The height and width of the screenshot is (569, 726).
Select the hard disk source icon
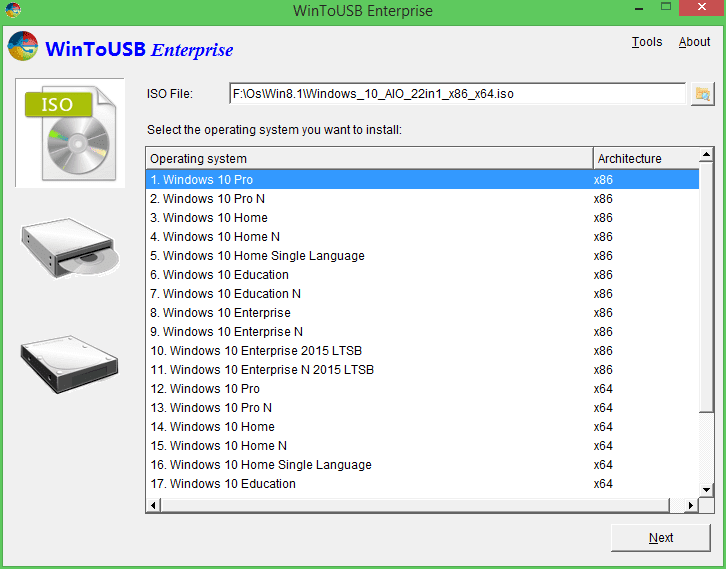(69, 364)
